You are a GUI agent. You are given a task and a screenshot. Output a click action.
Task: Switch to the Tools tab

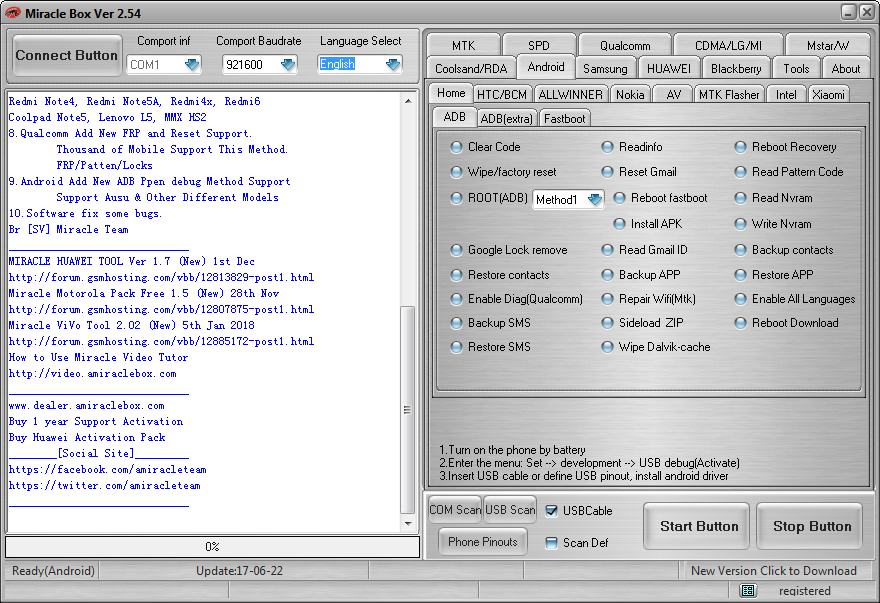(796, 68)
